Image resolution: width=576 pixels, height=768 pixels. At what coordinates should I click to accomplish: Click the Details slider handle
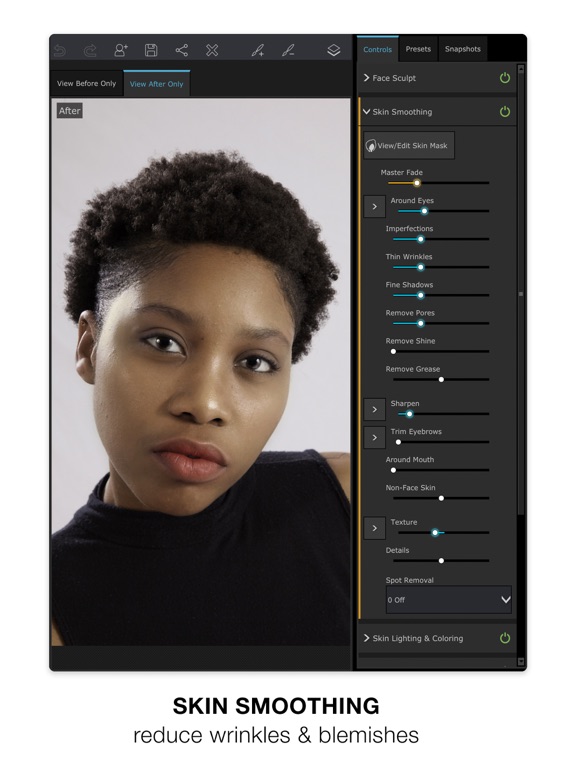[x=441, y=561]
